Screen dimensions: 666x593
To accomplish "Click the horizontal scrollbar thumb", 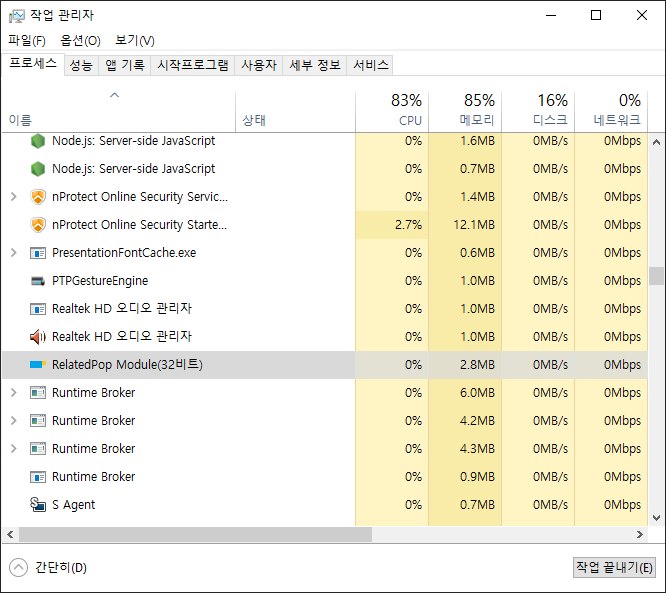I will [195, 534].
